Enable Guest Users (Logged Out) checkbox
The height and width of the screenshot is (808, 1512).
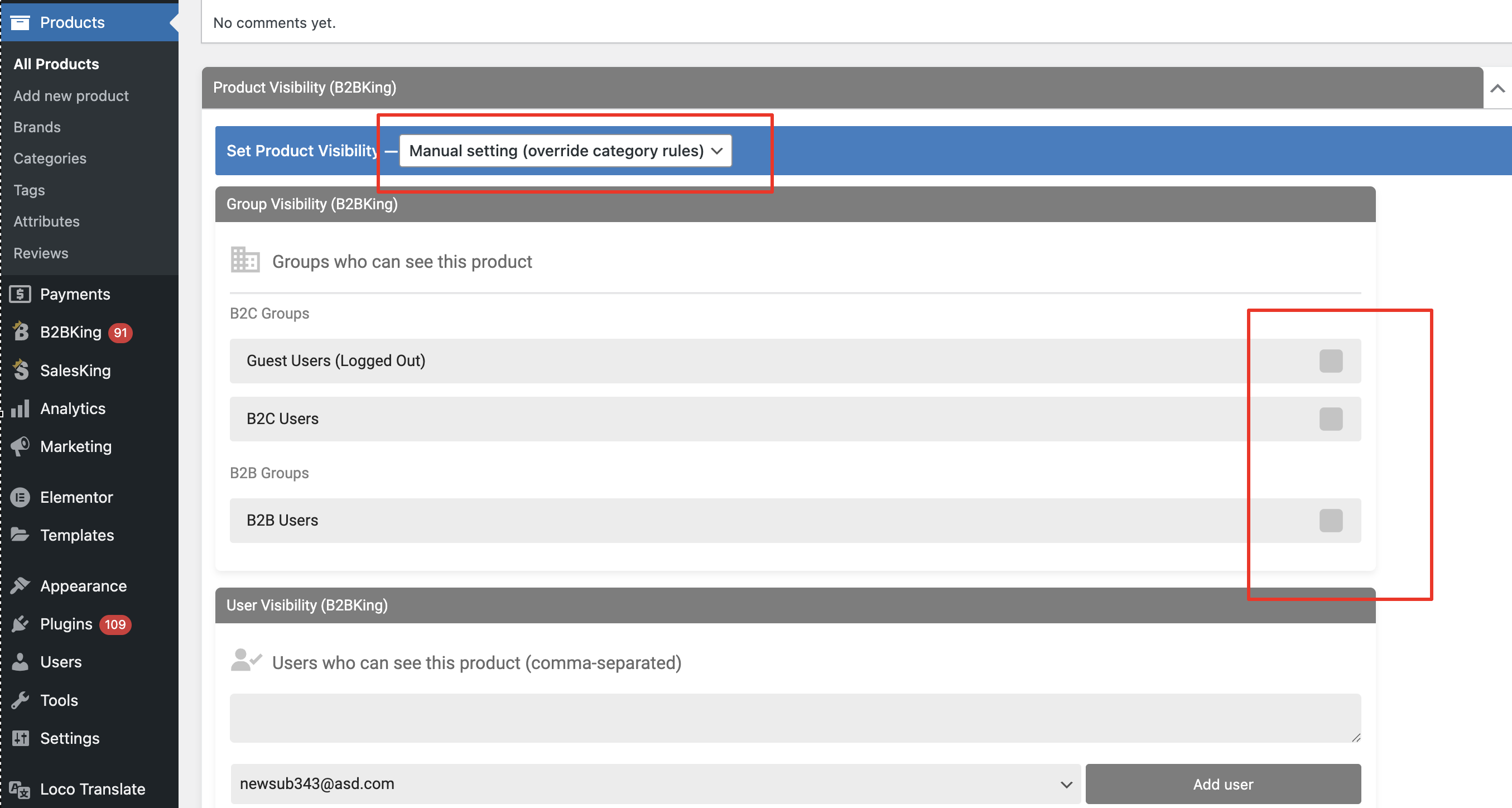point(1331,360)
